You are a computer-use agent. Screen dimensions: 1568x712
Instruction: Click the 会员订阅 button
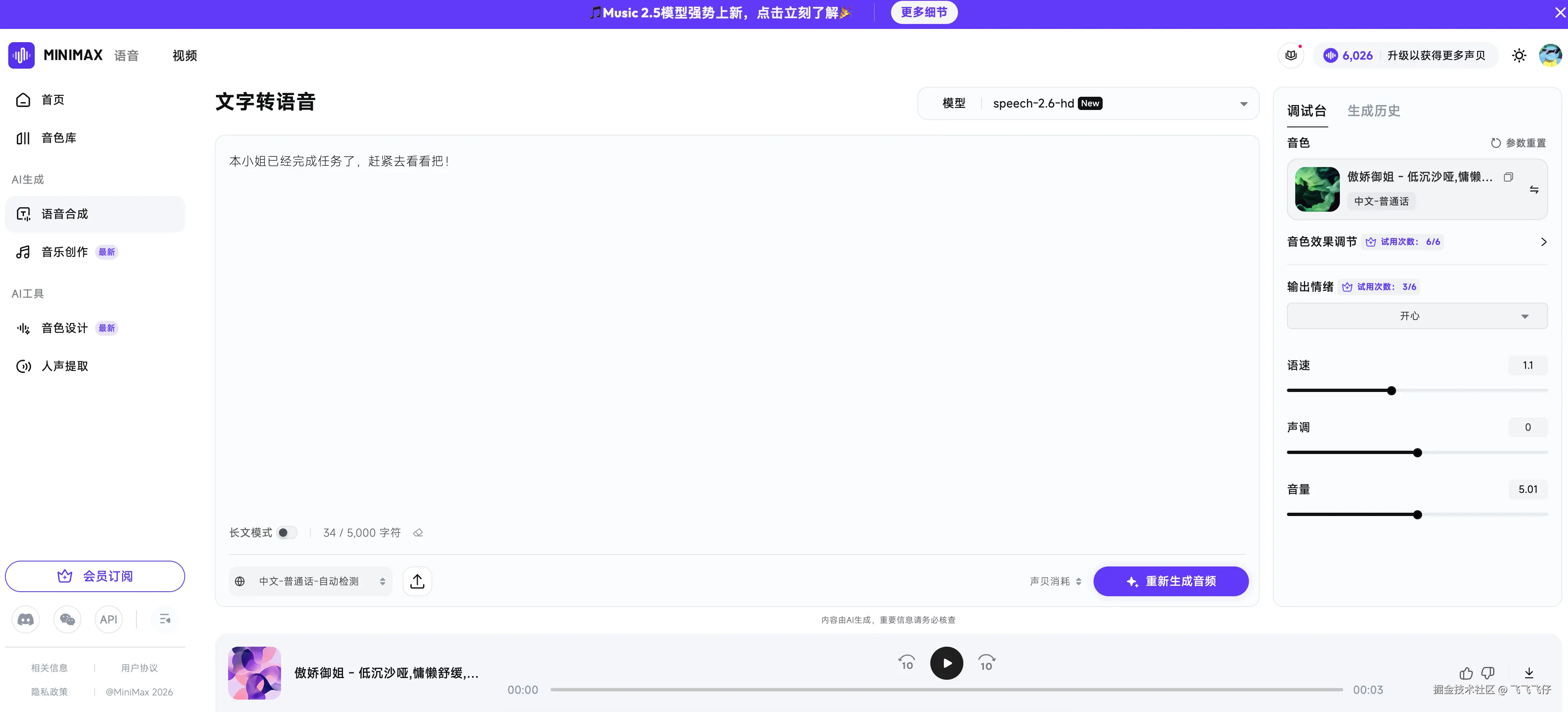tap(95, 576)
